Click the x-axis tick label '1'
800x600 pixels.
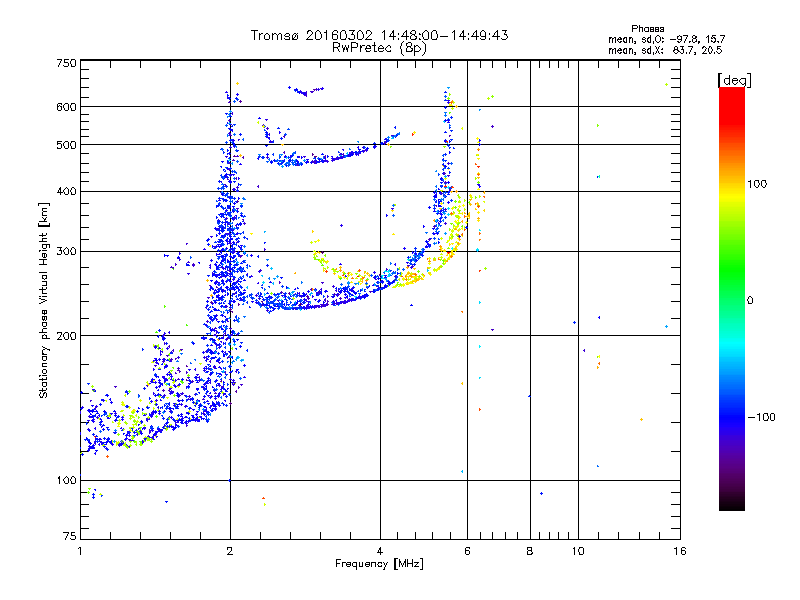80,551
